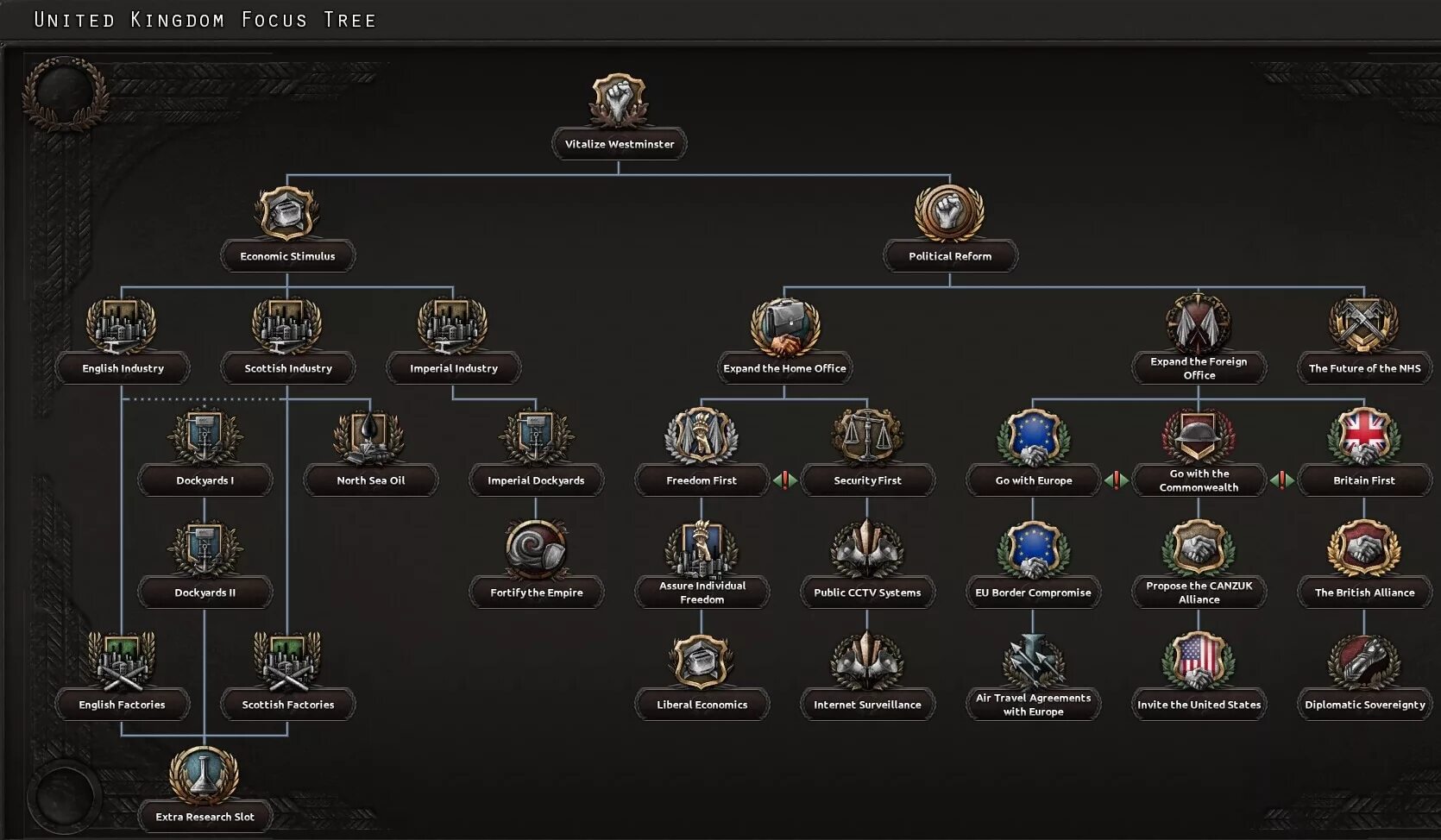1441x840 pixels.
Task: Pick the Go with the Commonwealth helmet icon
Action: [x=1199, y=435]
